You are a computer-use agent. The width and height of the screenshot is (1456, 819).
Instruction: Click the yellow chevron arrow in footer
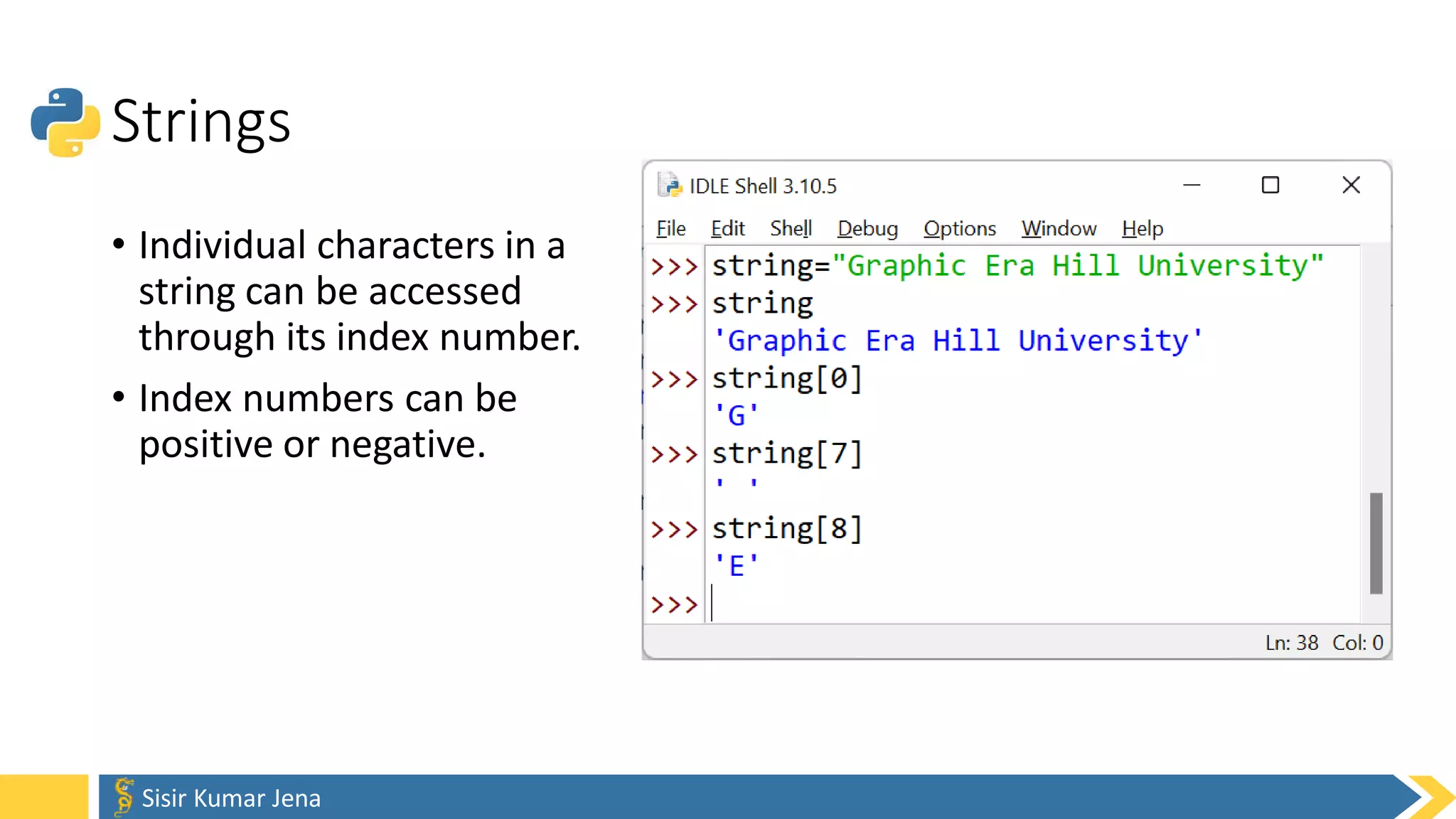tap(1432, 797)
